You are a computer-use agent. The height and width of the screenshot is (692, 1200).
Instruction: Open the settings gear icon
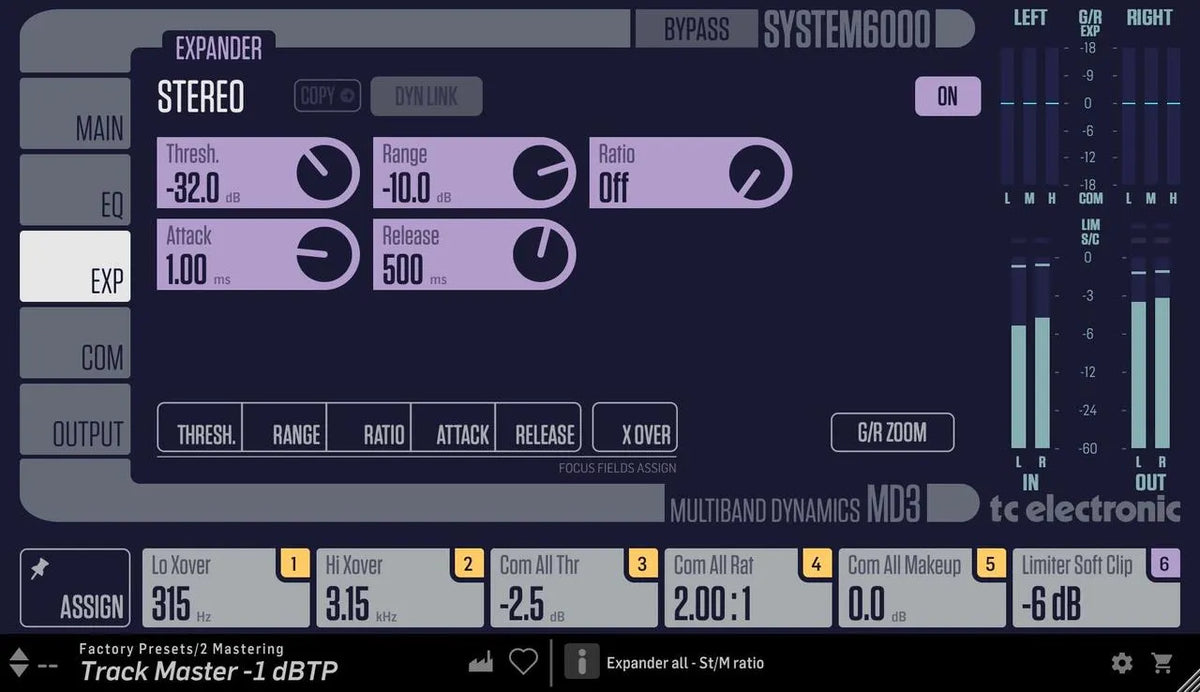click(x=1122, y=661)
